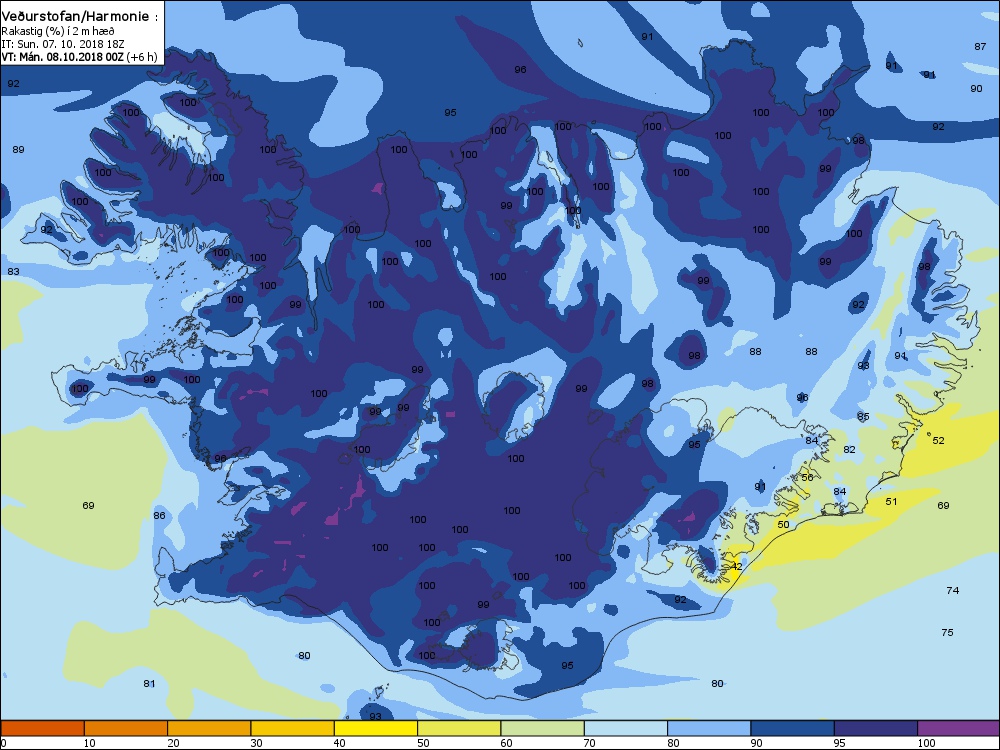This screenshot has width=1000, height=750.
Task: Click the bright yellow 40–50 legend swatch
Action: 376,728
